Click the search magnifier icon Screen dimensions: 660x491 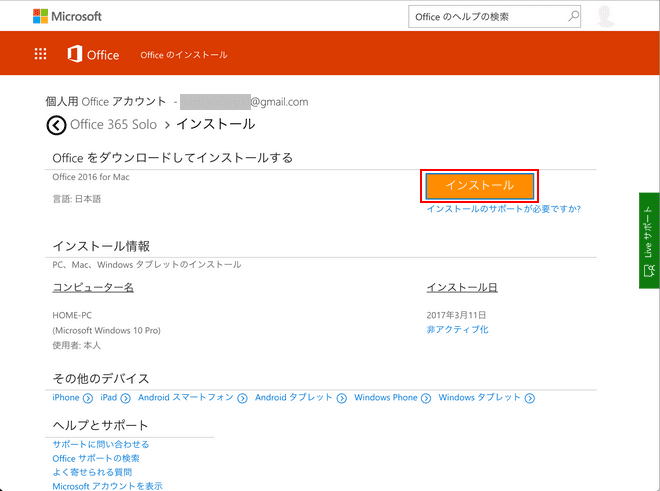click(573, 16)
